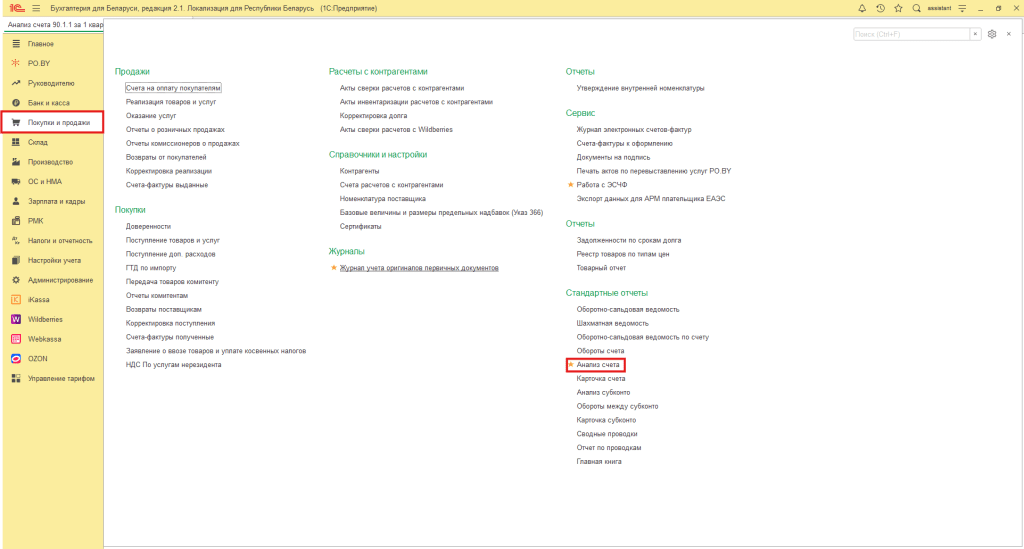The image size is (1024, 549).
Task: Clear the search field with the x button
Action: (x=975, y=34)
